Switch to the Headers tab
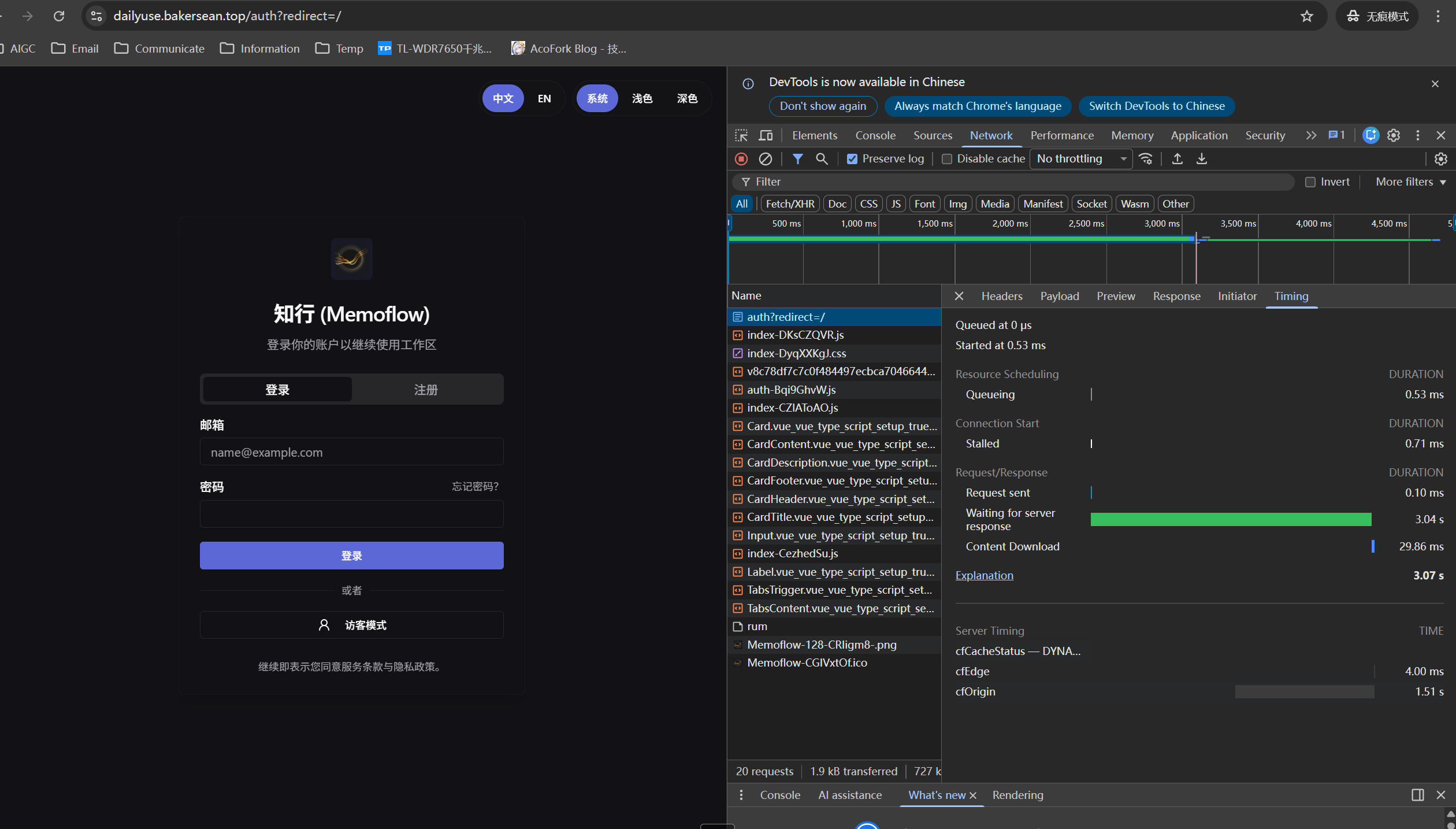 (x=1001, y=296)
